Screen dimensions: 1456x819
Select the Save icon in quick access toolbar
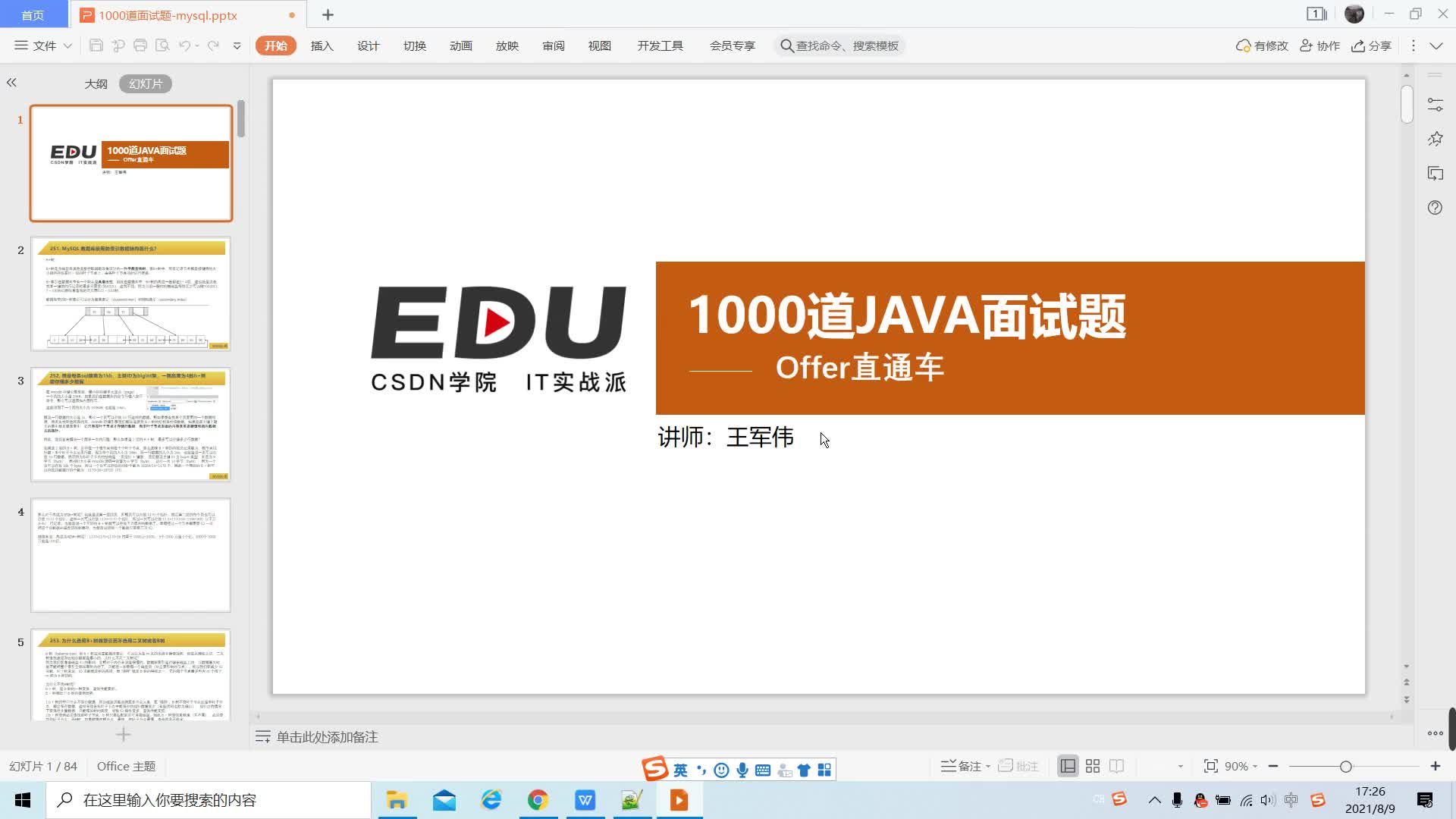coord(96,45)
